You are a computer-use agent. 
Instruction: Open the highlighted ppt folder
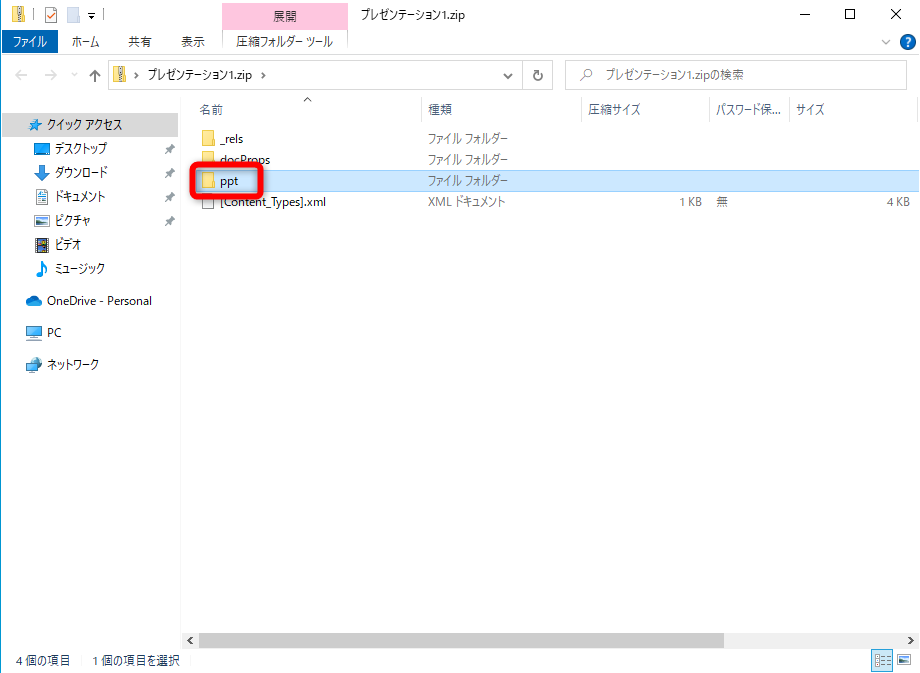(x=227, y=180)
